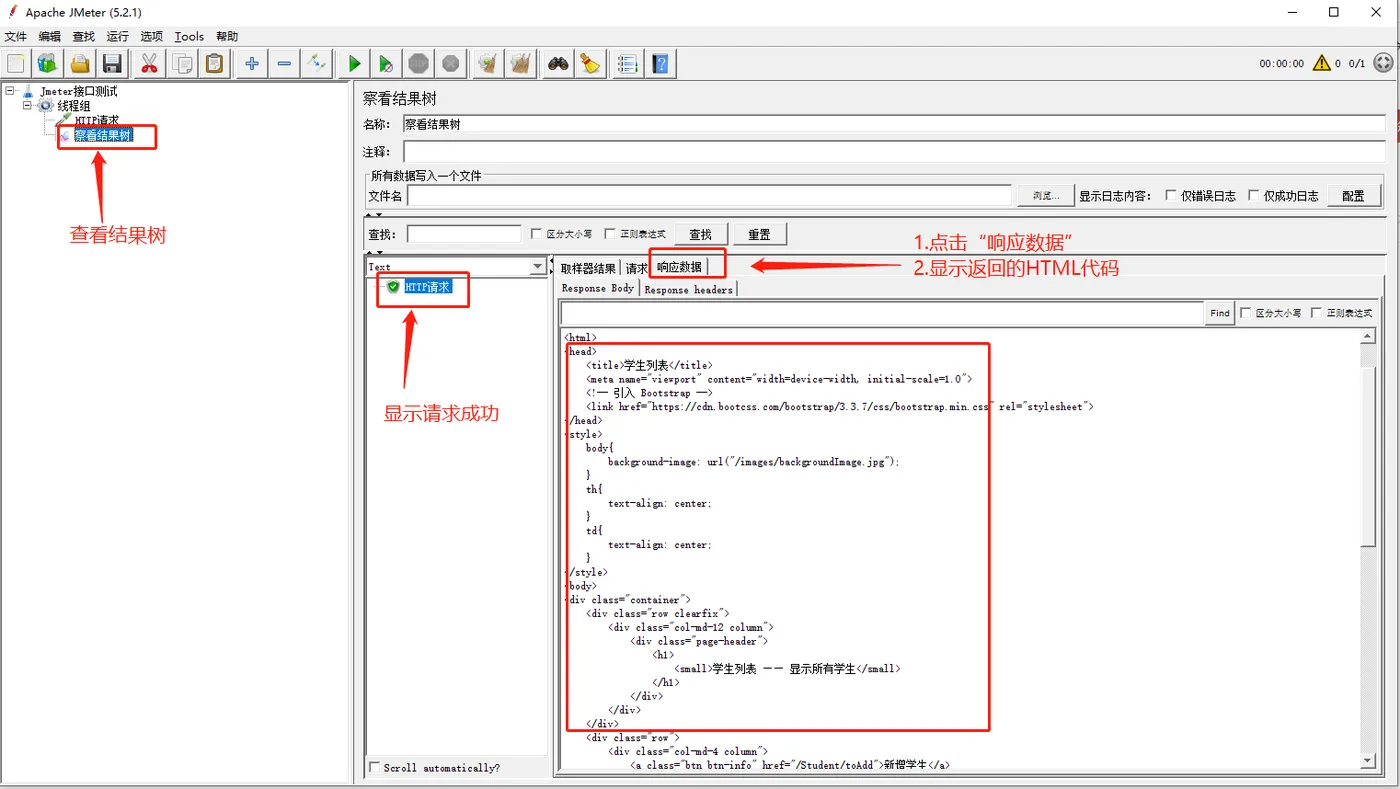
Task: Tick 正则表达式 next to the Find button
Action: coord(1316,313)
